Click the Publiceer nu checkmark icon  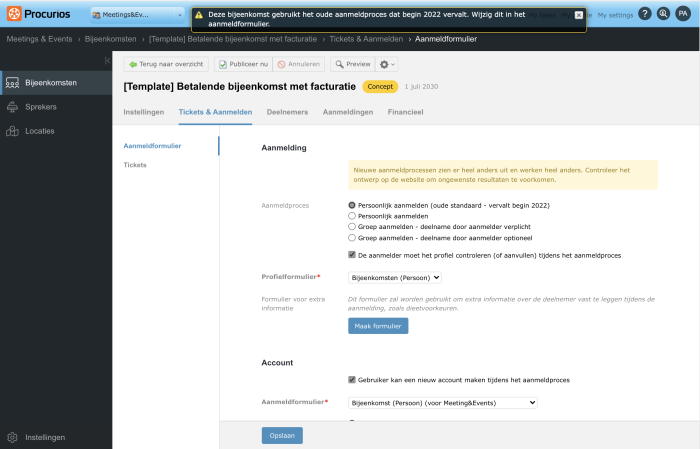[223, 65]
